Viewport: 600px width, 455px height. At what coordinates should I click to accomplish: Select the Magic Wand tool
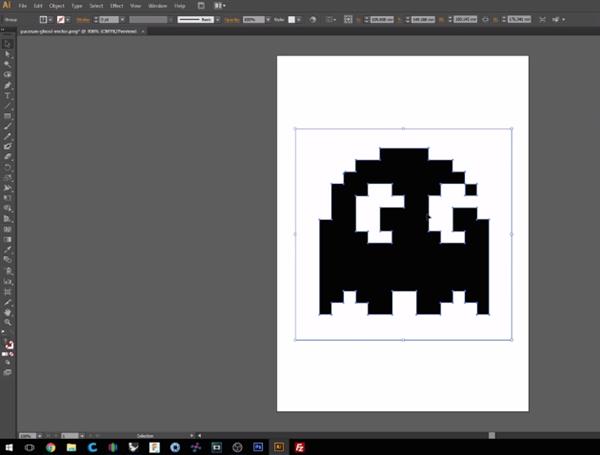(x=7, y=64)
